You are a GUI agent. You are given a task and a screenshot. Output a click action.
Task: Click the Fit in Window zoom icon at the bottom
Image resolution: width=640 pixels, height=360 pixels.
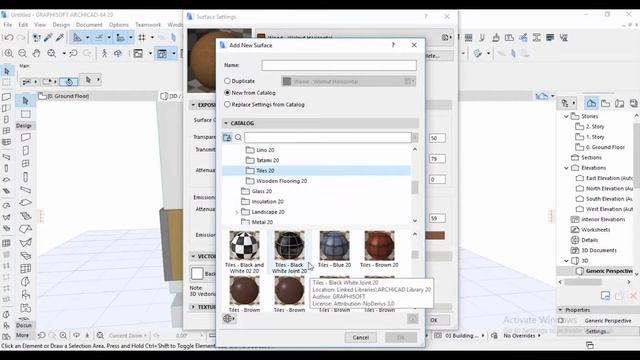click(x=100, y=336)
